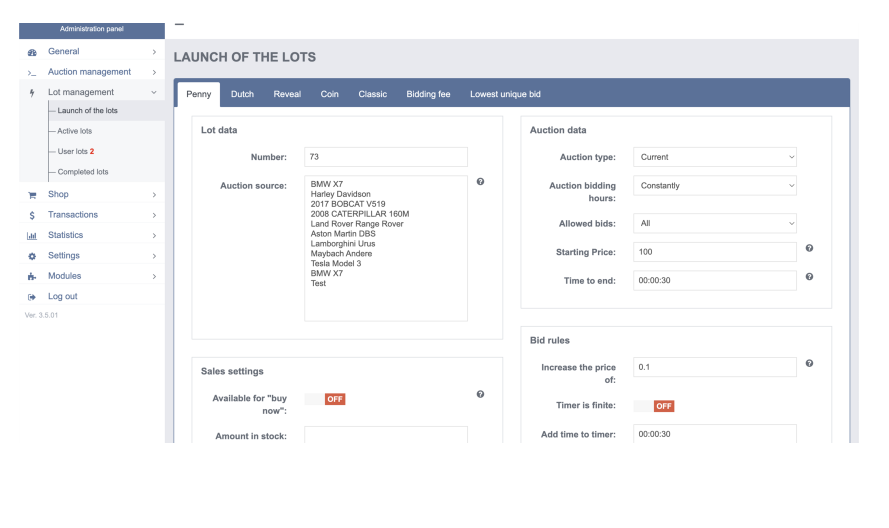Select Aston Martin DBS in list
The height and width of the screenshot is (528, 889).
pyautogui.click(x=342, y=234)
